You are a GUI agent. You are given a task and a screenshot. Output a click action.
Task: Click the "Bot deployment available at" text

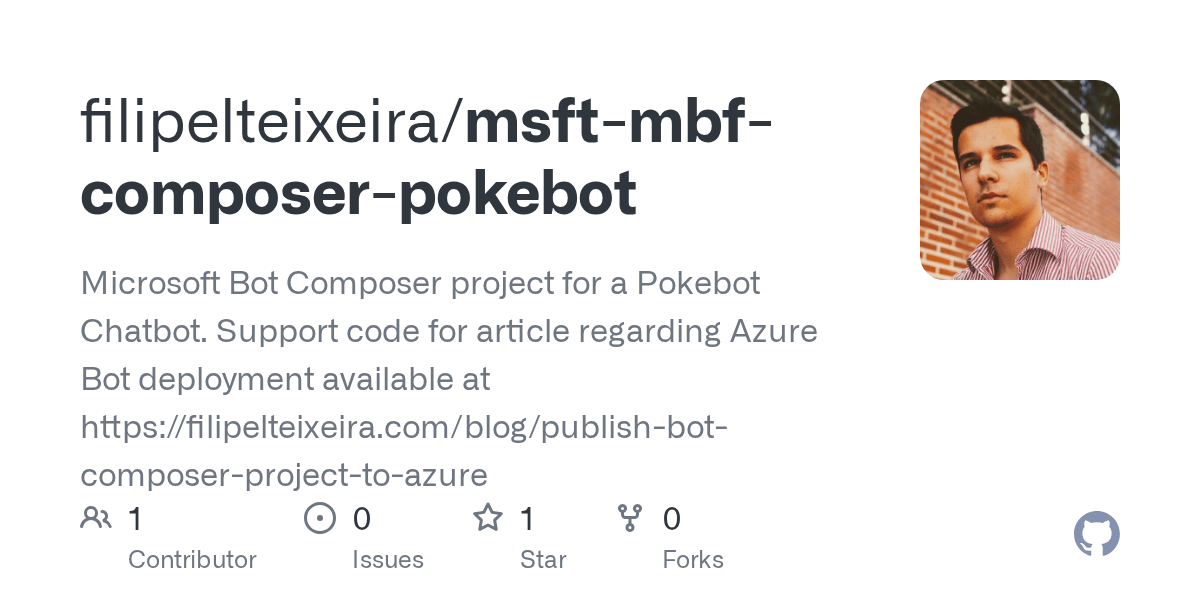pyautogui.click(x=285, y=379)
